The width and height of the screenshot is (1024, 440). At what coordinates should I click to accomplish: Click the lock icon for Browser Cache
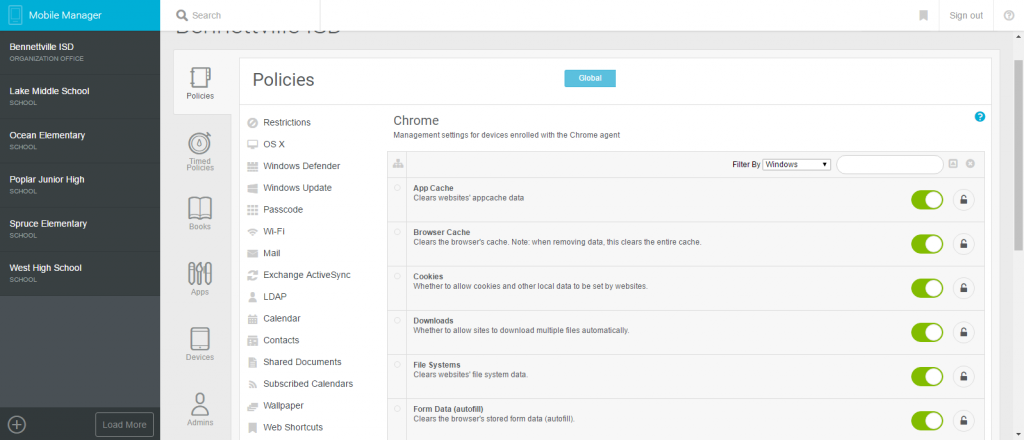pyautogui.click(x=963, y=244)
